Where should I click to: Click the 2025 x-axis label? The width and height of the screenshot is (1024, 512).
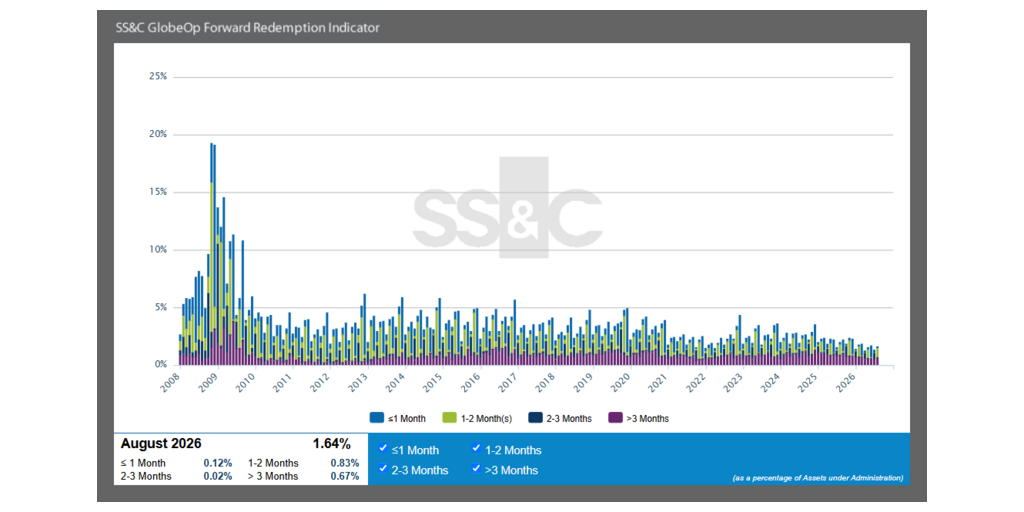click(807, 383)
